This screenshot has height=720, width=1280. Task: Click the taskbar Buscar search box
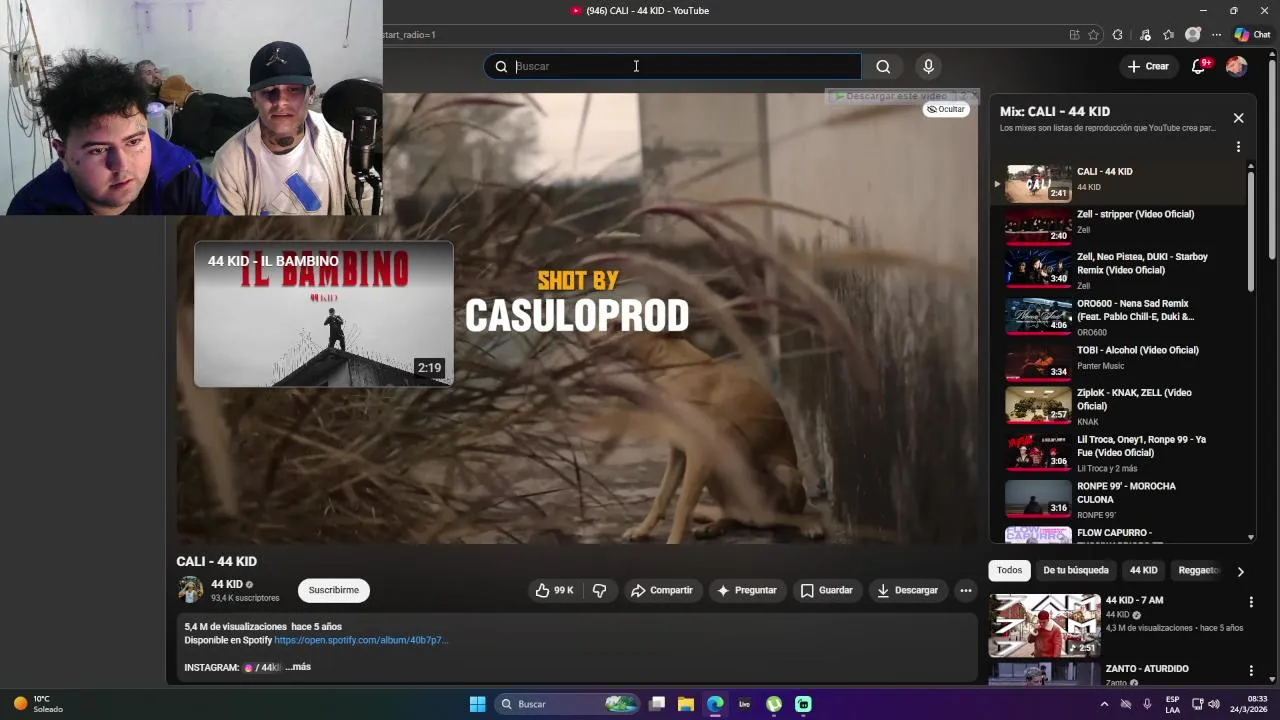[x=567, y=704]
